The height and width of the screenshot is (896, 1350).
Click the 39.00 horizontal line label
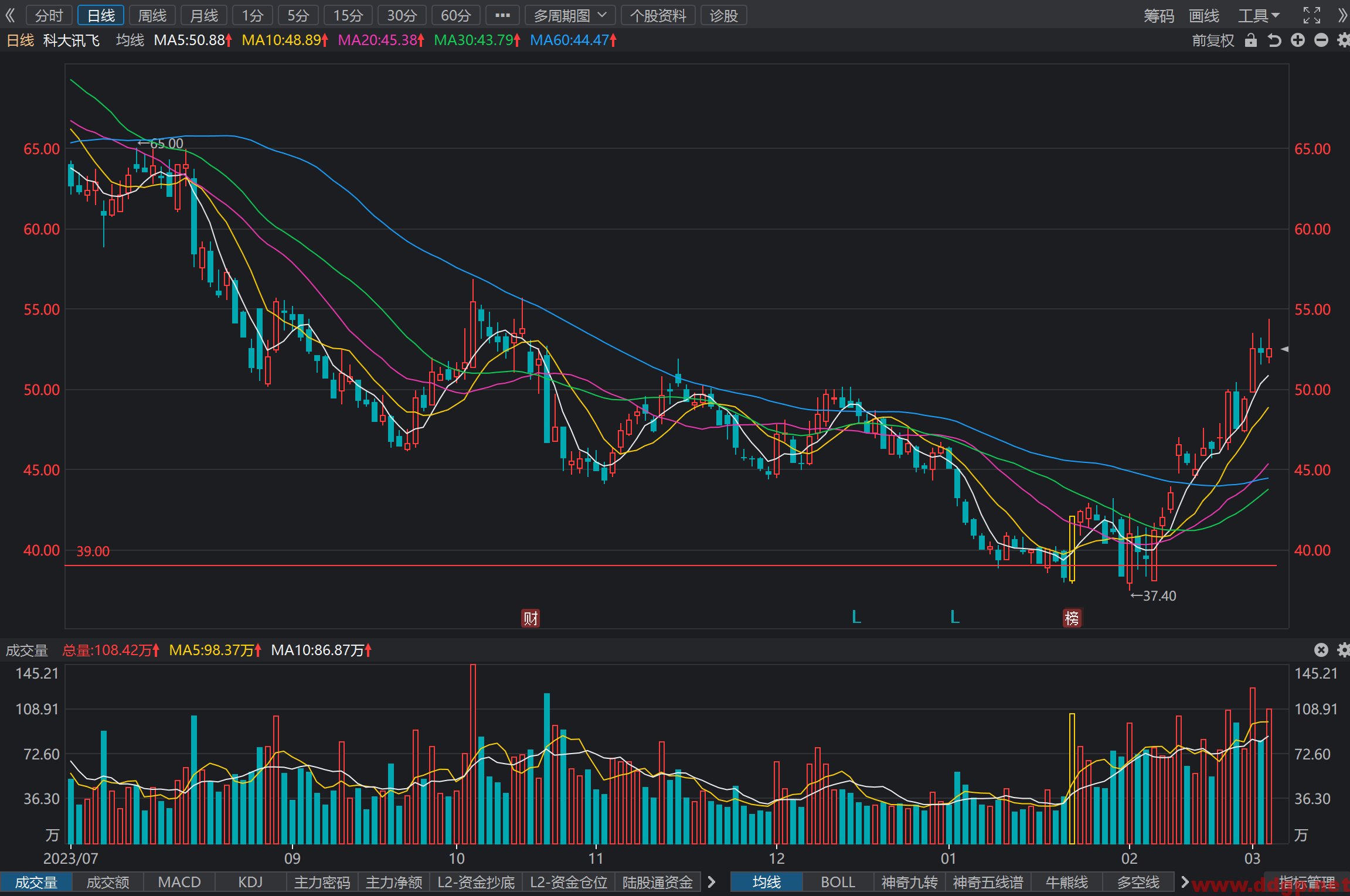point(93,551)
